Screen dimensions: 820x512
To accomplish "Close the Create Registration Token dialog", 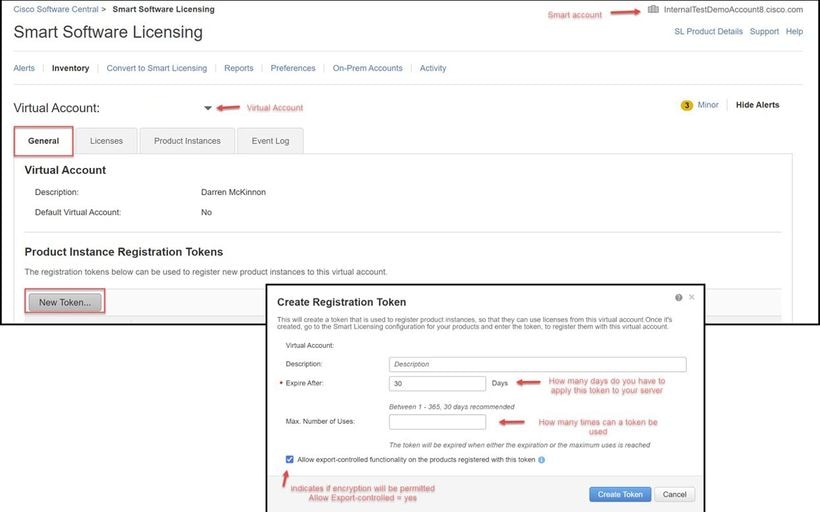I will pyautogui.click(x=692, y=297).
